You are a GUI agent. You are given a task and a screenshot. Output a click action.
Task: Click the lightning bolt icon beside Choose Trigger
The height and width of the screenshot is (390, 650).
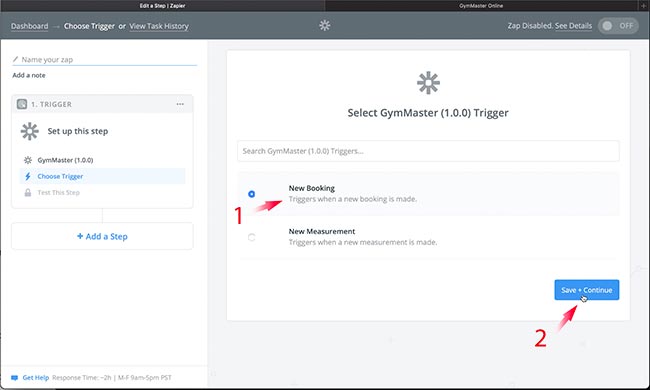pyautogui.click(x=28, y=176)
